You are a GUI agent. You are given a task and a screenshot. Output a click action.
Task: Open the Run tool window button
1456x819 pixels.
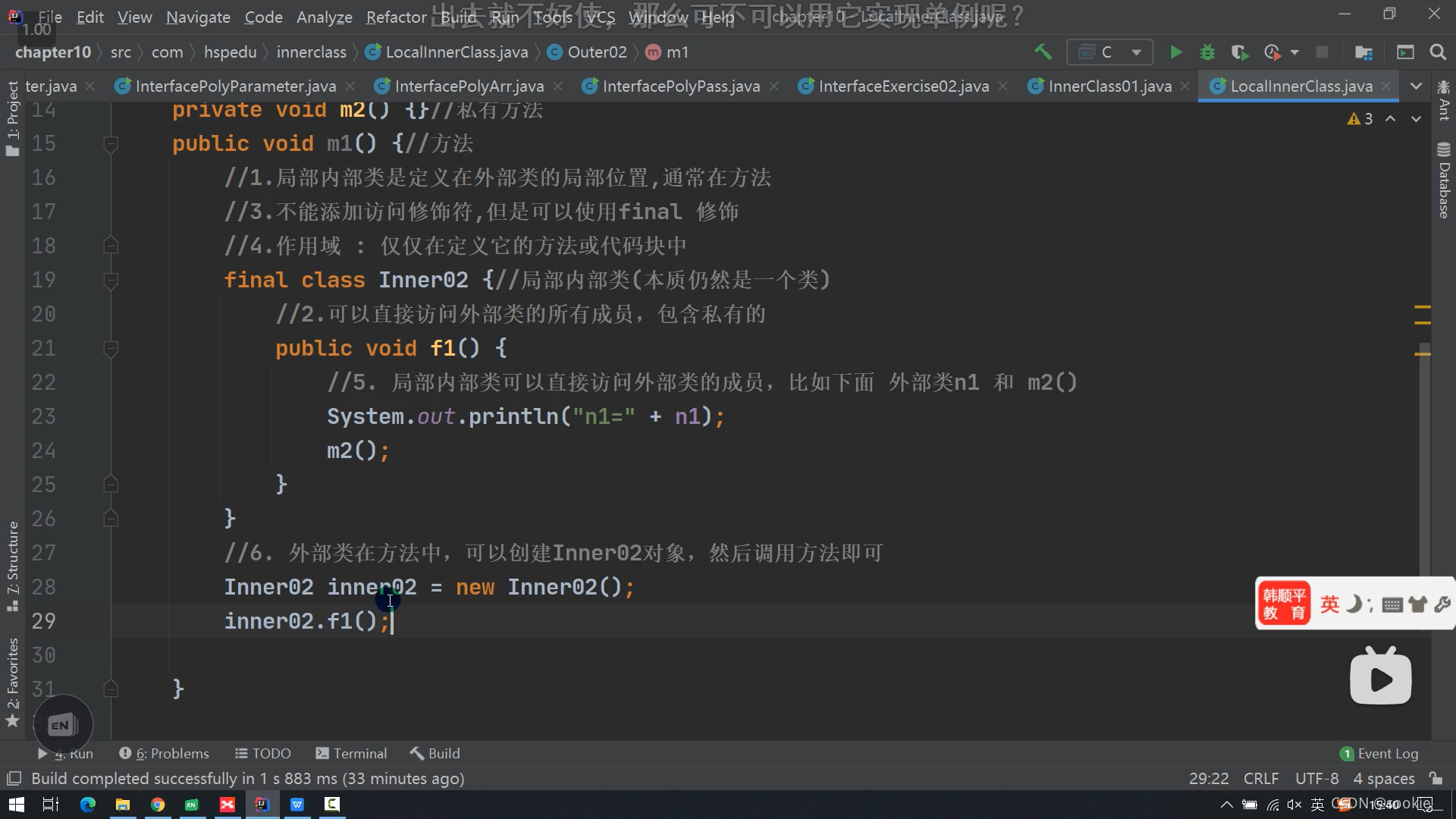coord(66,754)
